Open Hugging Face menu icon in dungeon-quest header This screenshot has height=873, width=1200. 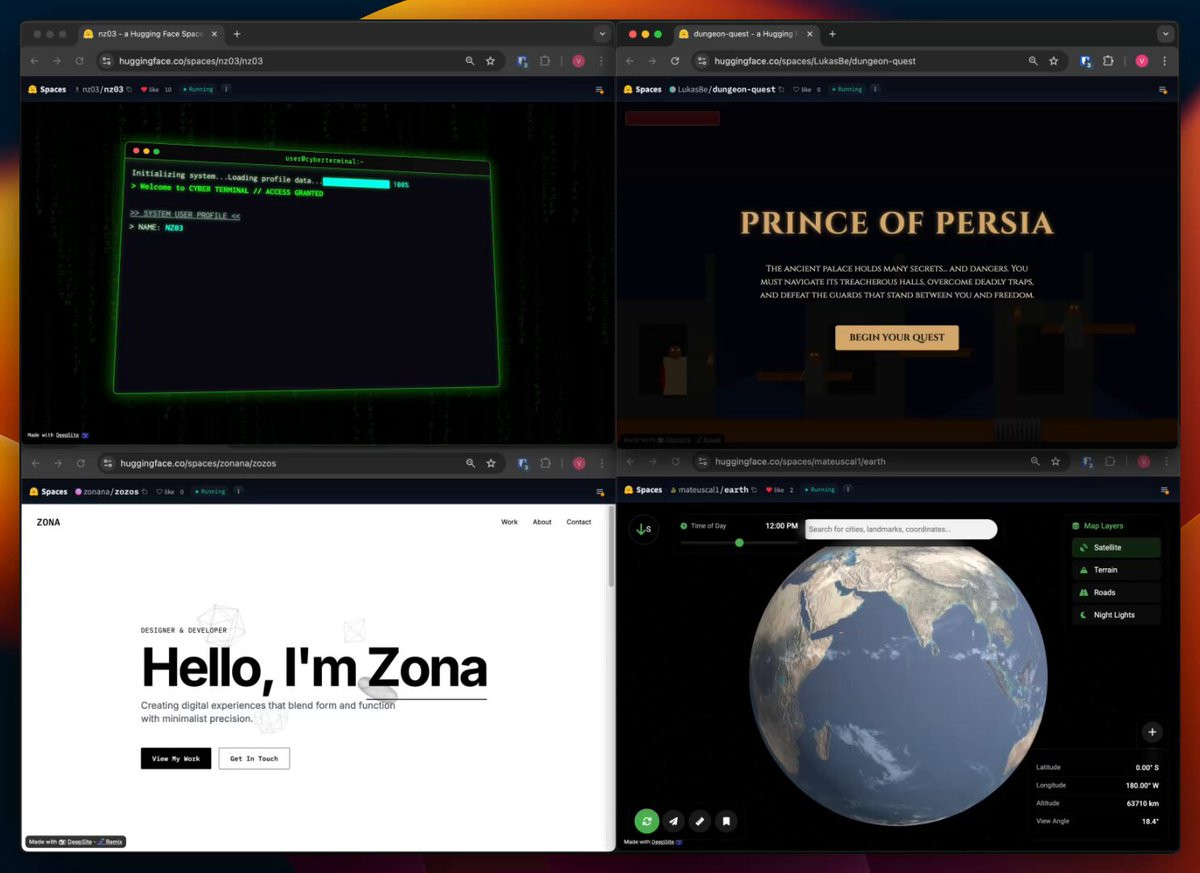click(x=1163, y=89)
